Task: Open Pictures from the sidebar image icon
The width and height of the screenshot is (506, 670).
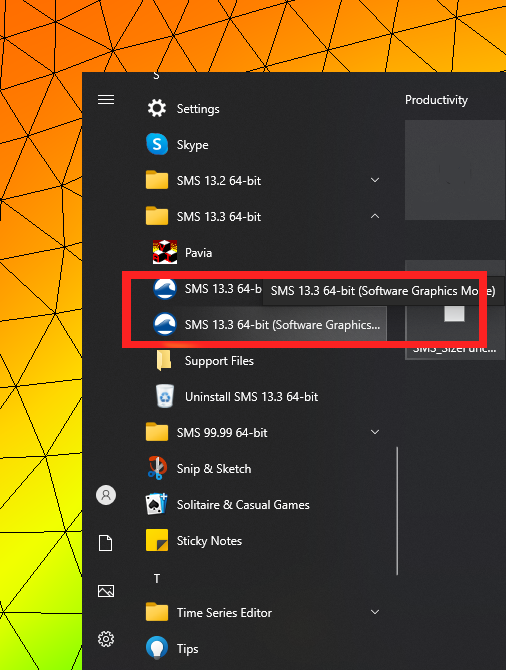Action: (106, 591)
